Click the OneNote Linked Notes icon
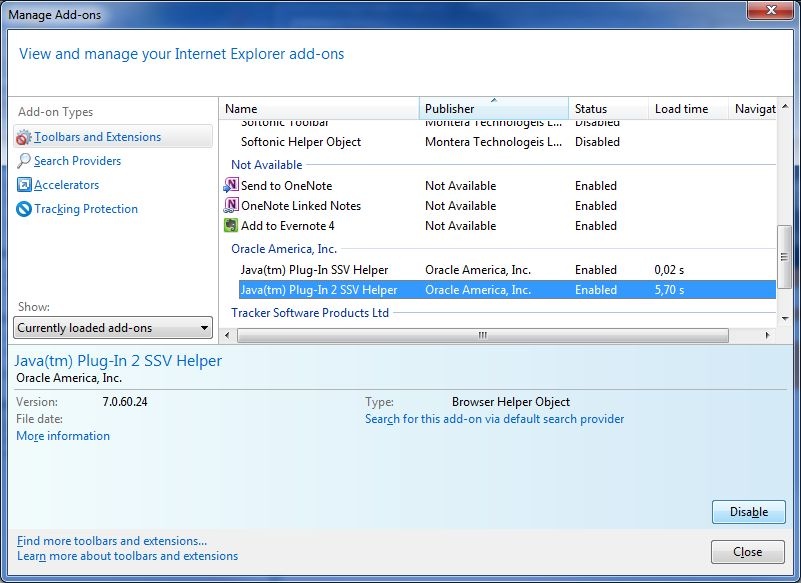 231,205
